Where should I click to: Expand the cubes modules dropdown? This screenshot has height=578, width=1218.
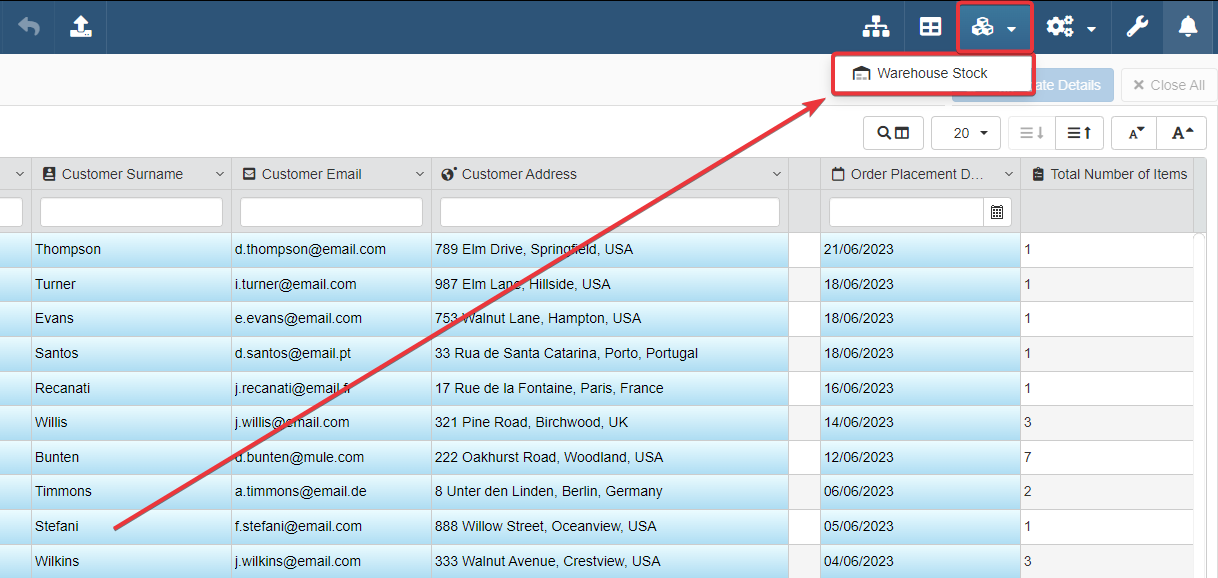pos(993,27)
